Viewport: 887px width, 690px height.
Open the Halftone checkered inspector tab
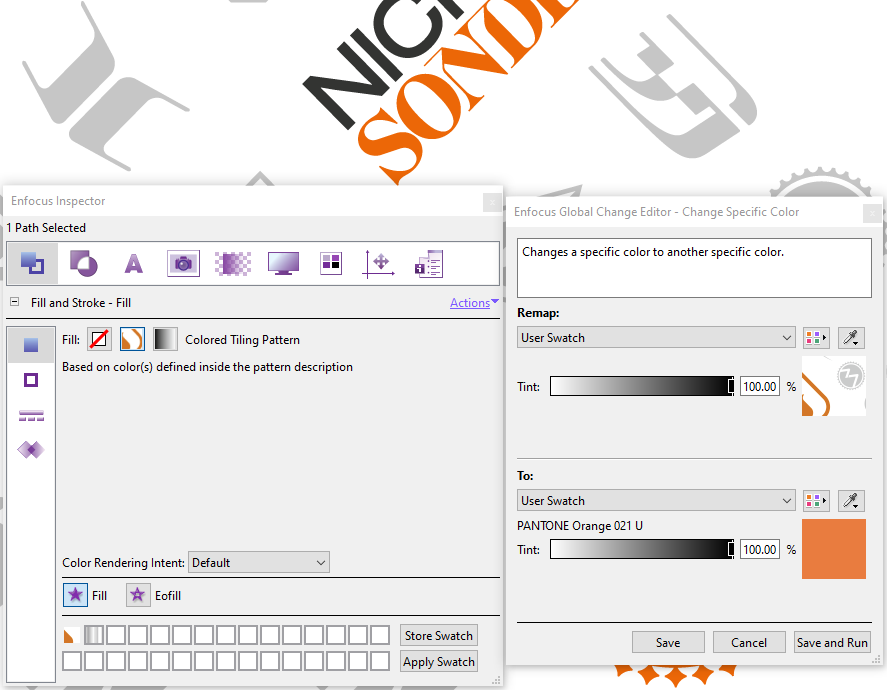[232, 264]
